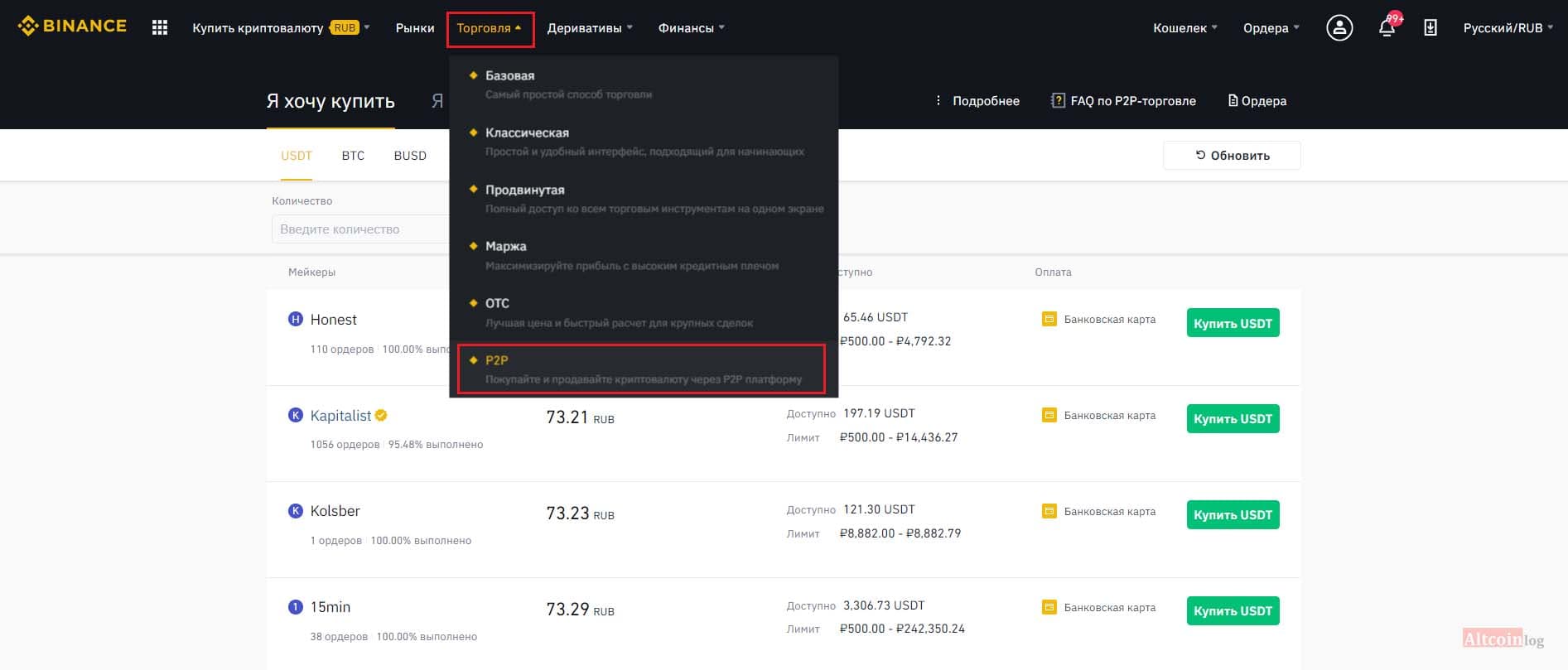Click bank card icon in Kolsber row

(1049, 511)
